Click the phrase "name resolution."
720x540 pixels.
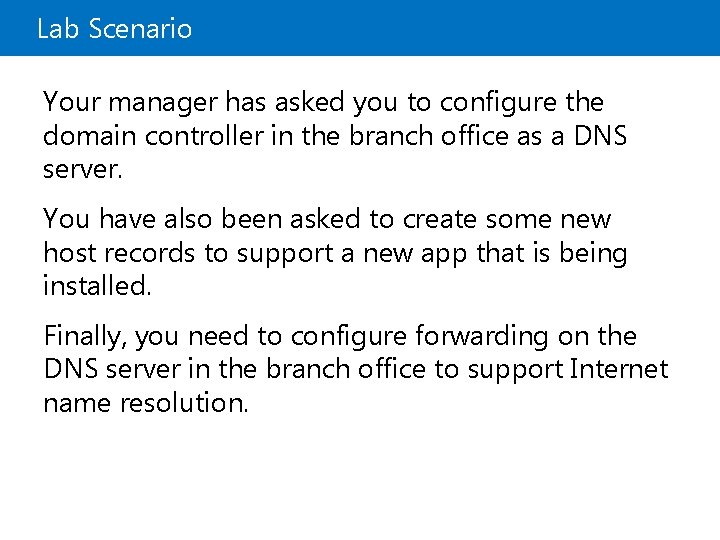point(143,404)
